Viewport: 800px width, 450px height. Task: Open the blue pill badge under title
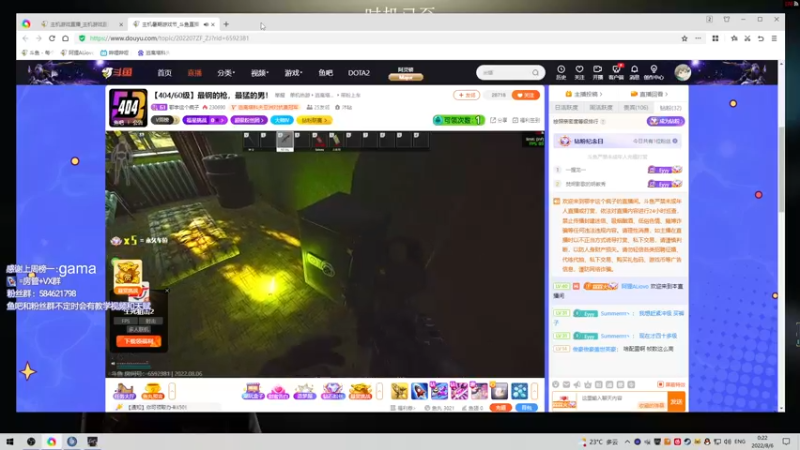point(282,120)
